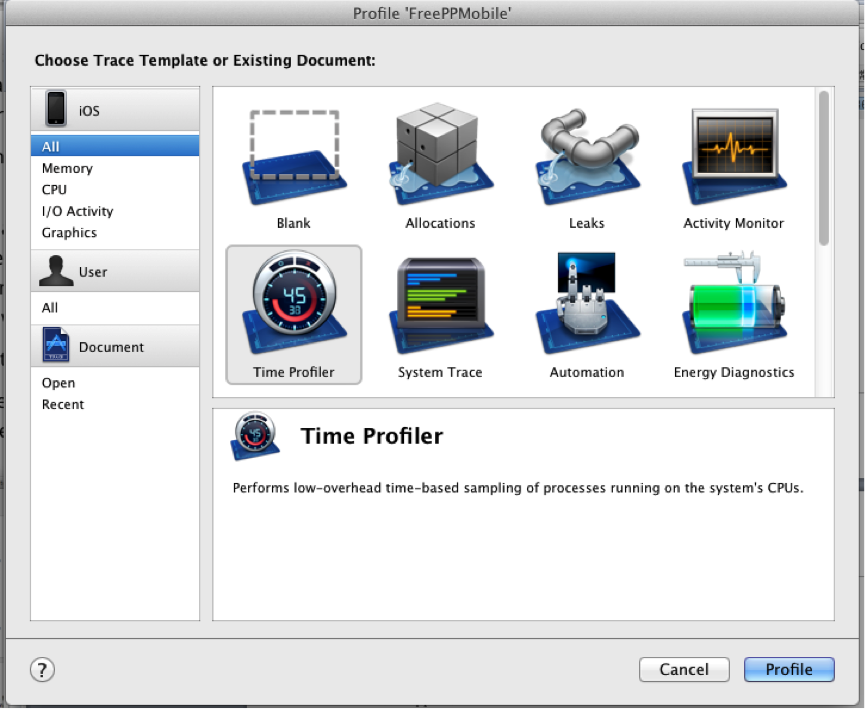865x709 pixels.
Task: Pick the Leaks template icon
Action: (587, 157)
